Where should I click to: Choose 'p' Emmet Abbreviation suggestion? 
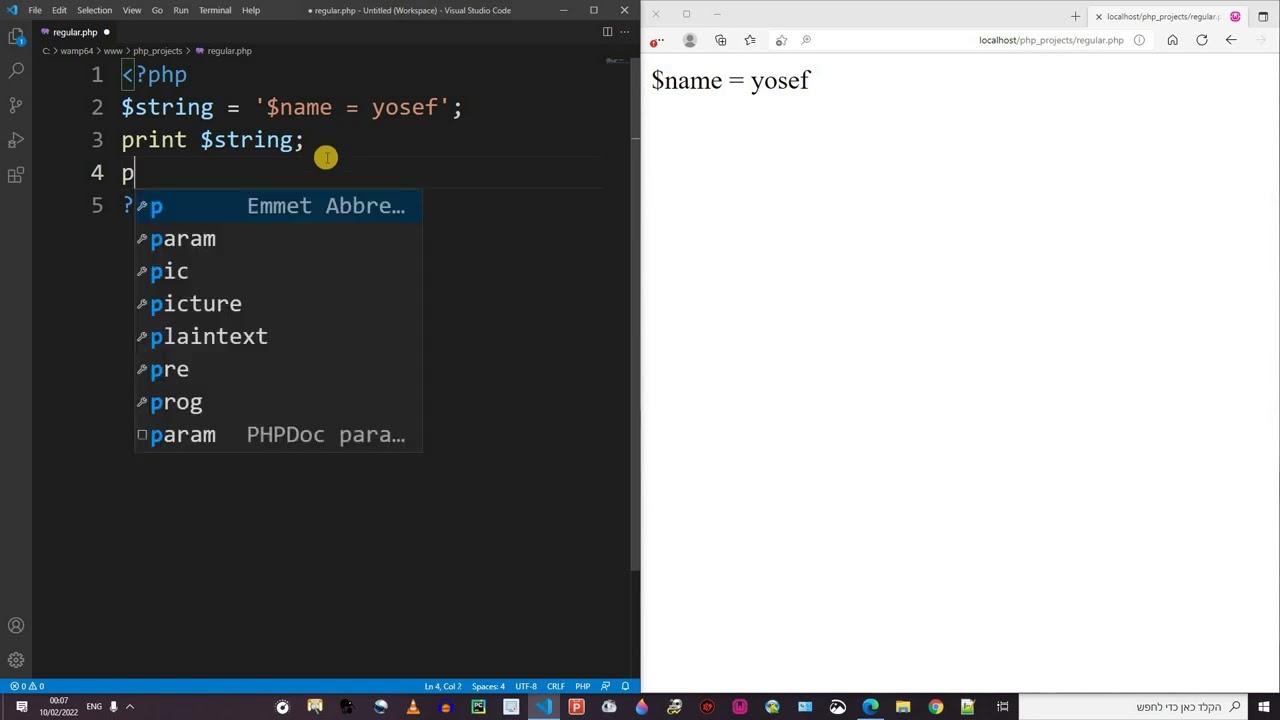(278, 206)
